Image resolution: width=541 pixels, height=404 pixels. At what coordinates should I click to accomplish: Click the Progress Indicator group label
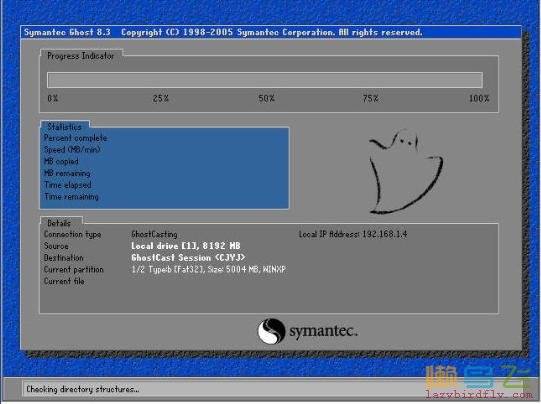(80, 56)
